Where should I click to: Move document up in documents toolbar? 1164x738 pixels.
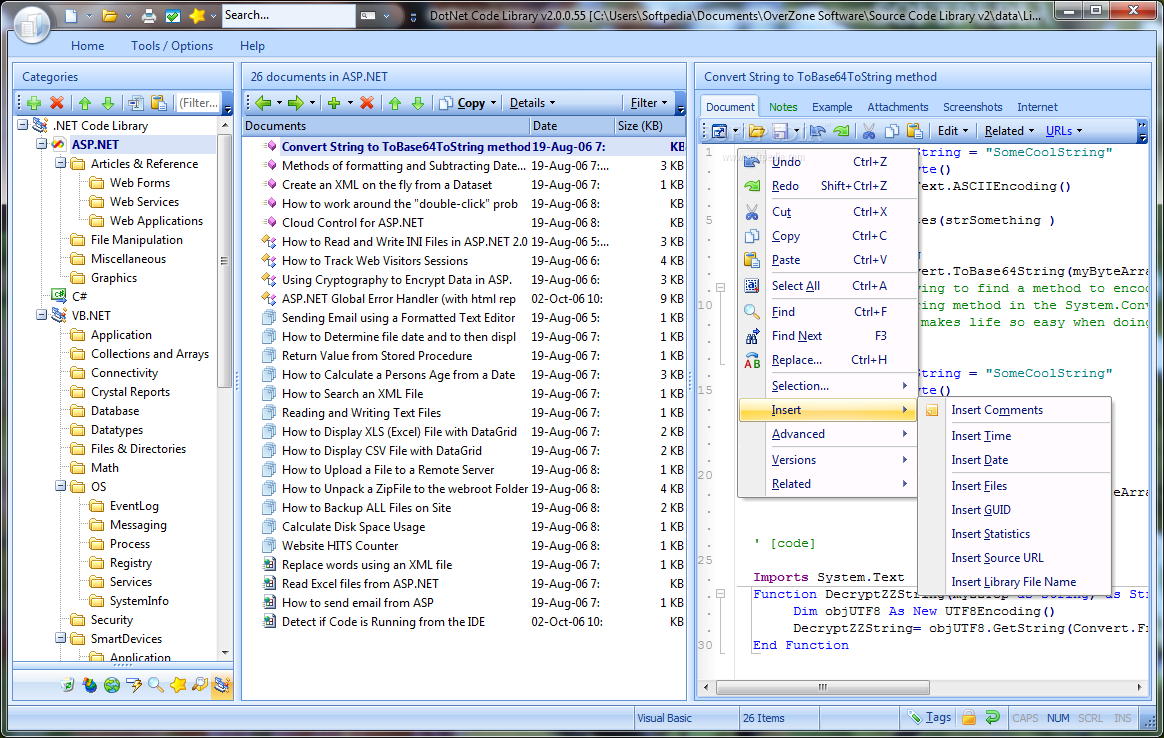[x=395, y=102]
